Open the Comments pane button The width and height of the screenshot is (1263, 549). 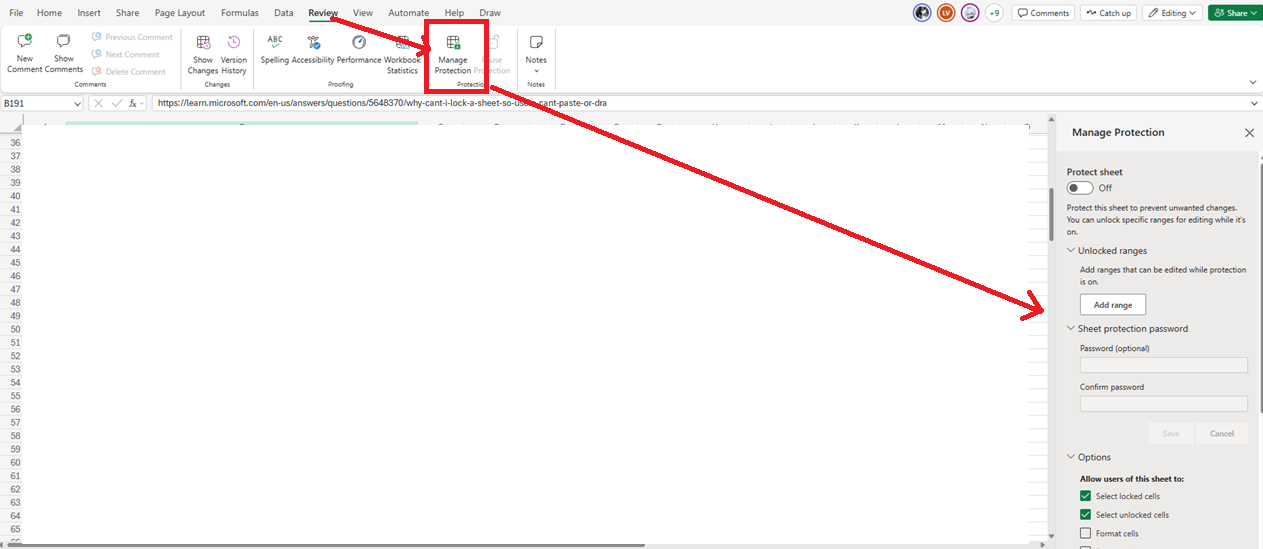1043,13
